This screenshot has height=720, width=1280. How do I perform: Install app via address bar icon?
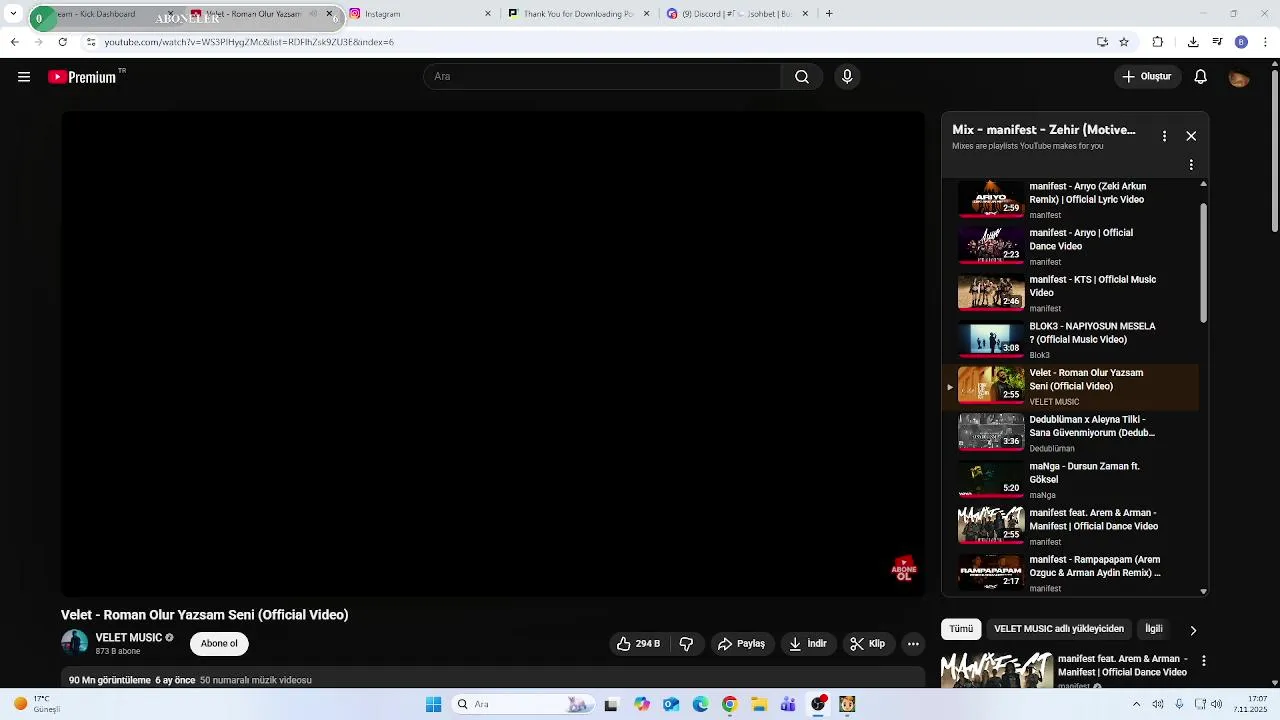coord(1102,42)
